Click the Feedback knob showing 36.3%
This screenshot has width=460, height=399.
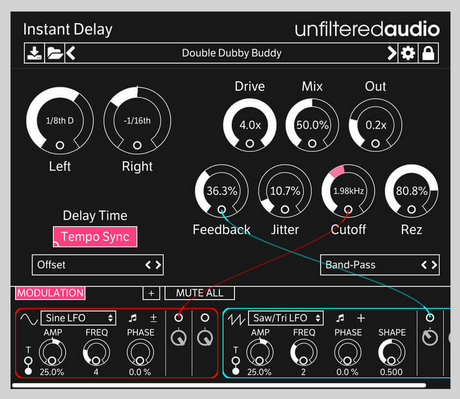click(222, 191)
